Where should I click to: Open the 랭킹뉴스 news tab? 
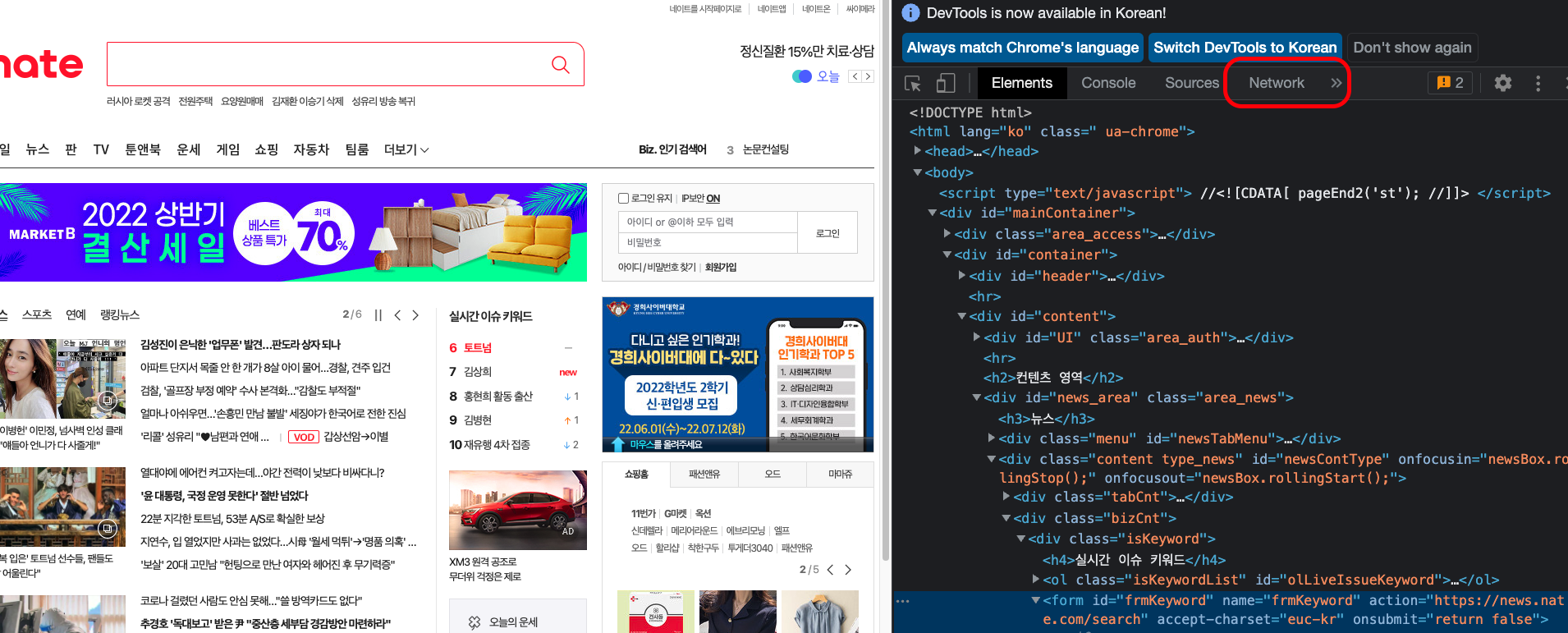click(x=120, y=315)
